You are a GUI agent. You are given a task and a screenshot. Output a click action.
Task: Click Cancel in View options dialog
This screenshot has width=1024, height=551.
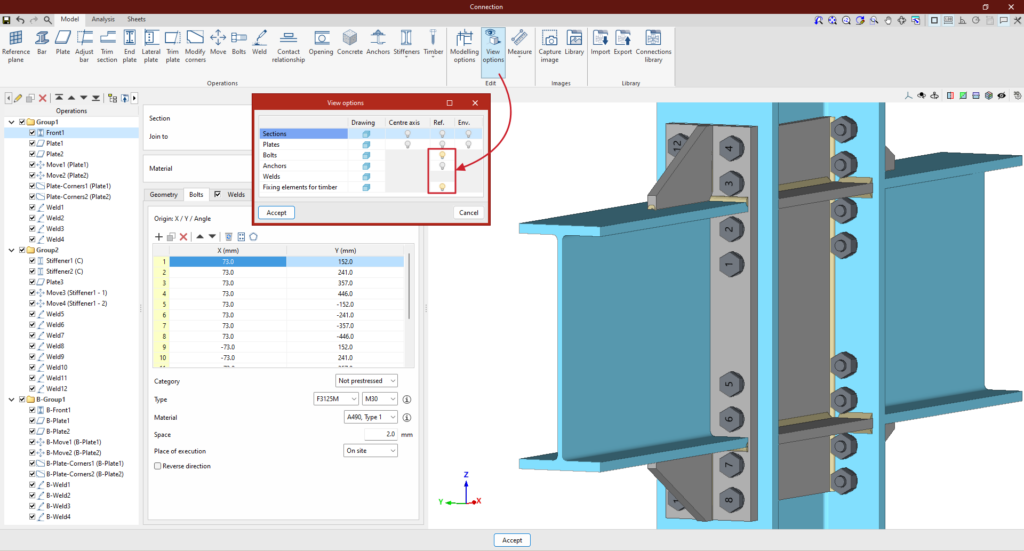coord(467,212)
